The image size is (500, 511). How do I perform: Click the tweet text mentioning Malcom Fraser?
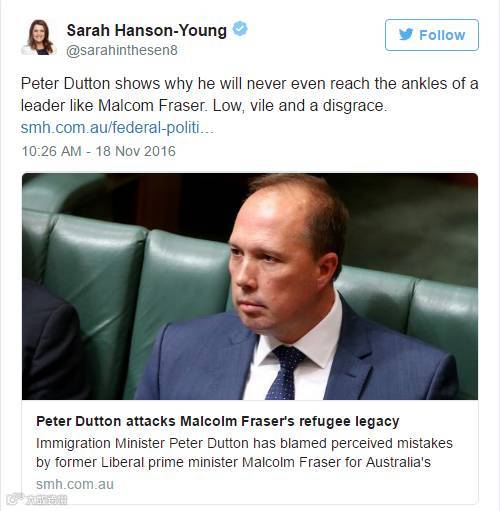249,95
